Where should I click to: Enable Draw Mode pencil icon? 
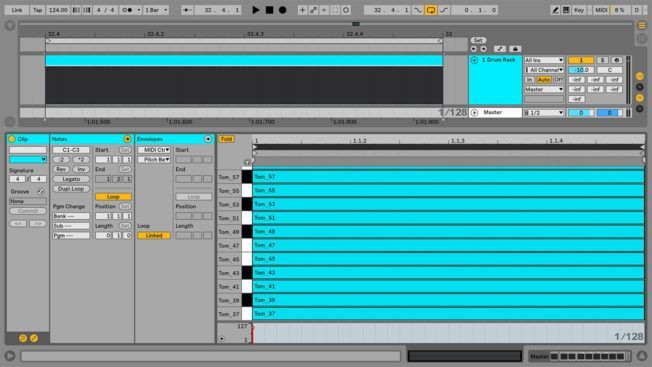click(555, 10)
